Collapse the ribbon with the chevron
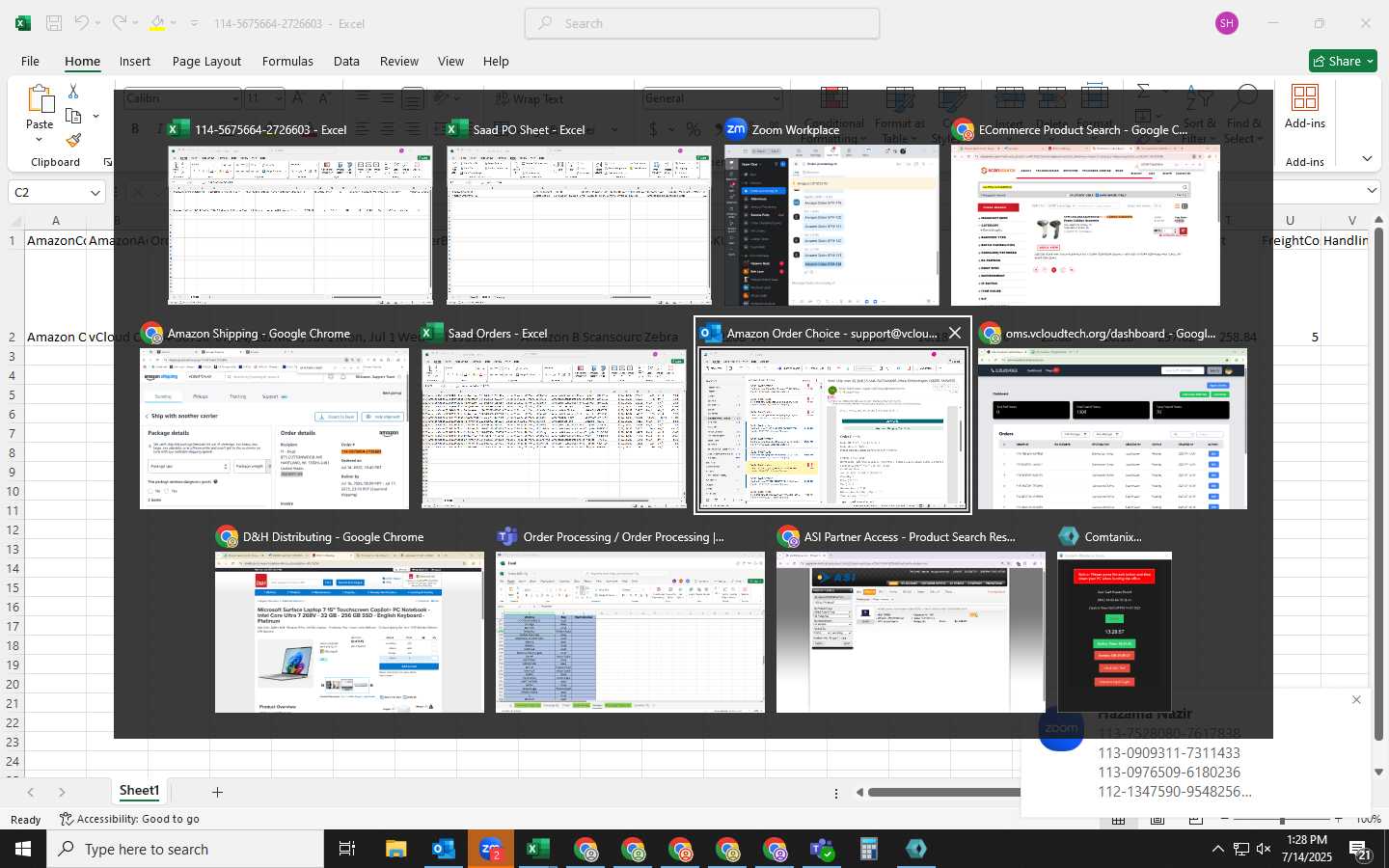 pyautogui.click(x=1367, y=158)
